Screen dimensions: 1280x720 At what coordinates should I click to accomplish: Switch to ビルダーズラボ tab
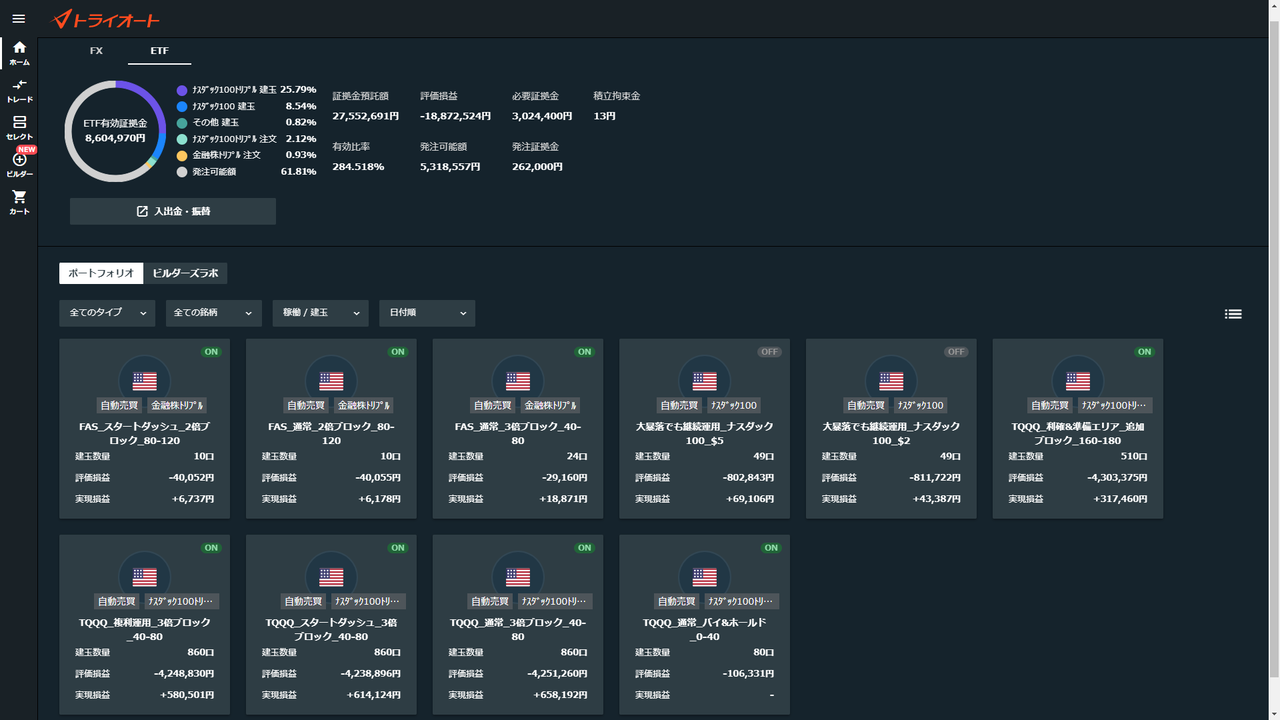(185, 273)
